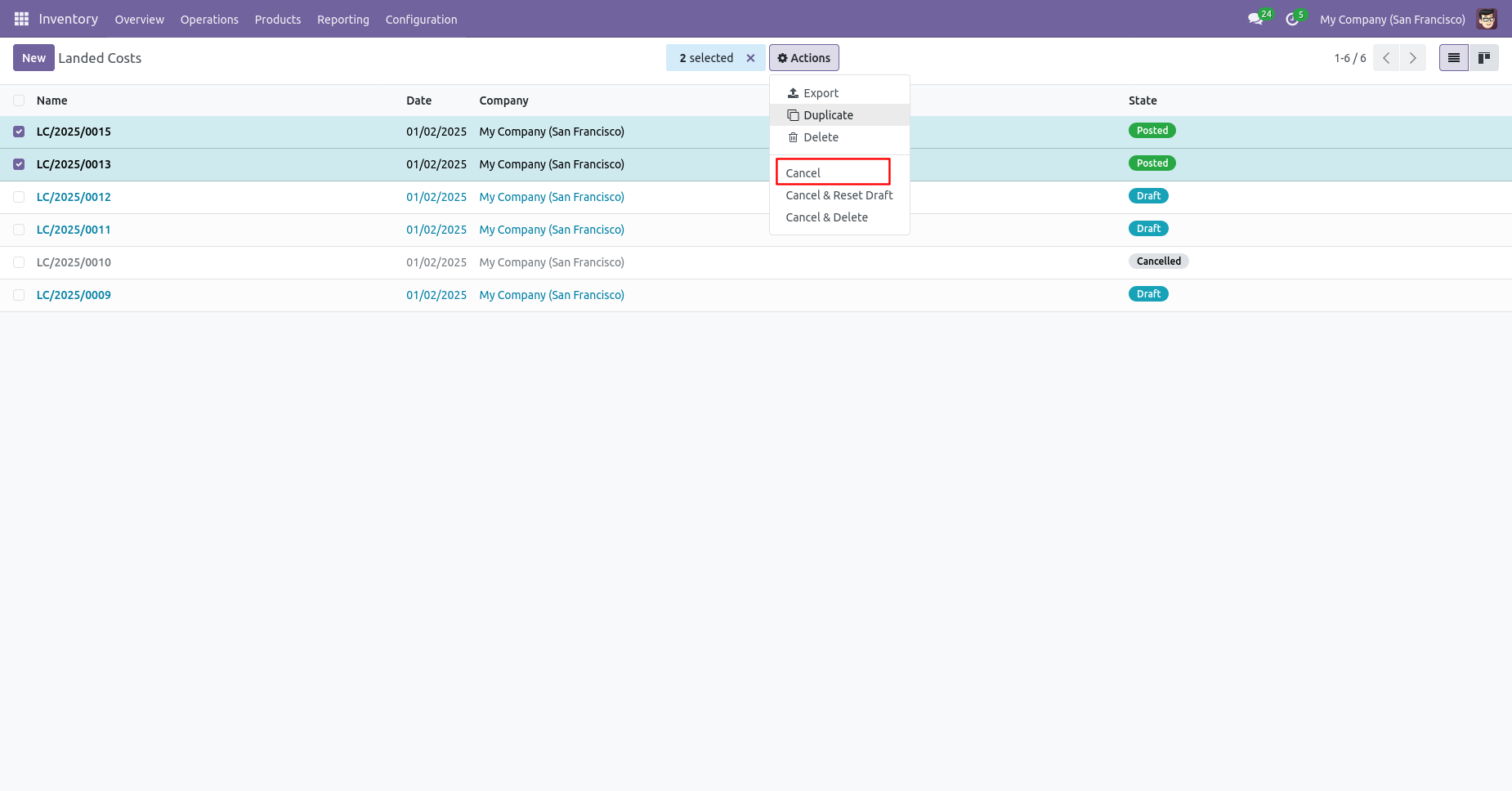Create a New landed cost

click(x=34, y=58)
